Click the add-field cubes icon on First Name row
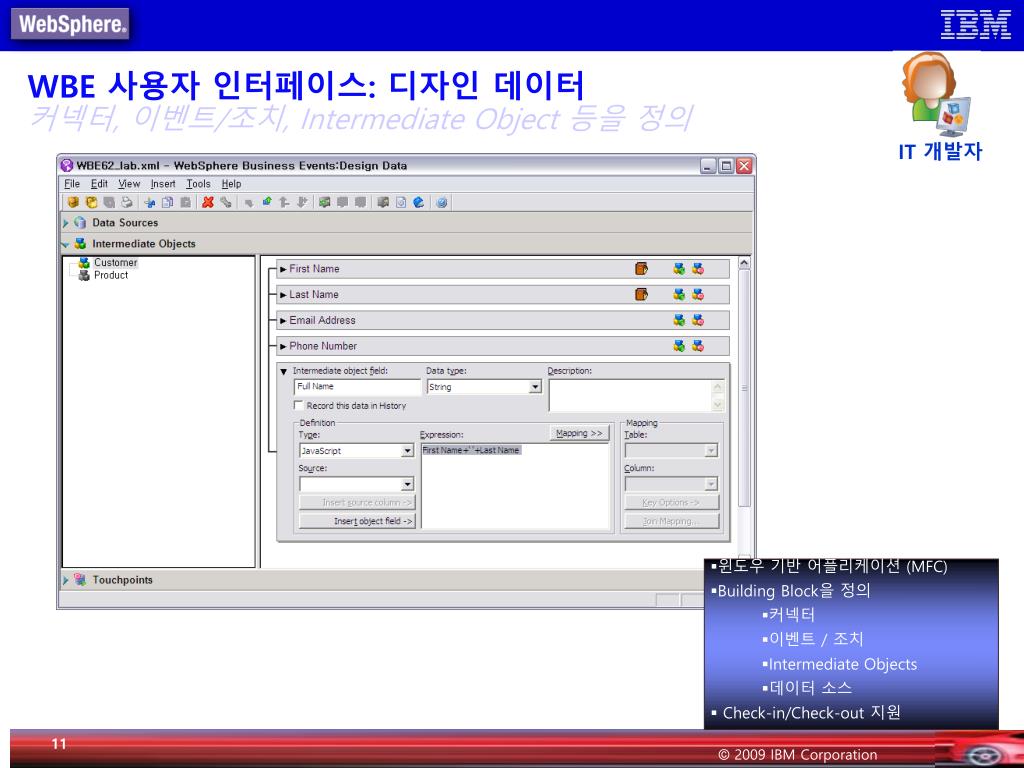1024x768 pixels. click(x=679, y=268)
